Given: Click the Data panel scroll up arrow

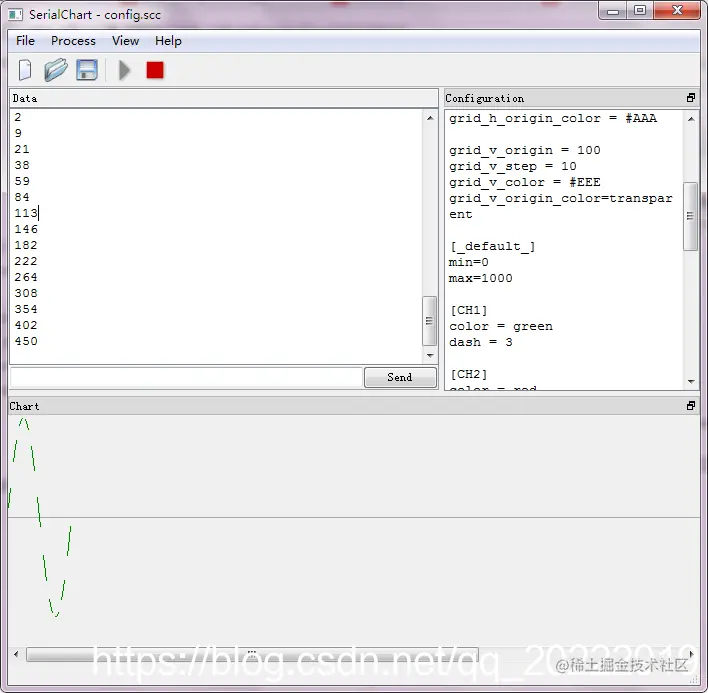Looking at the screenshot, I should [430, 118].
